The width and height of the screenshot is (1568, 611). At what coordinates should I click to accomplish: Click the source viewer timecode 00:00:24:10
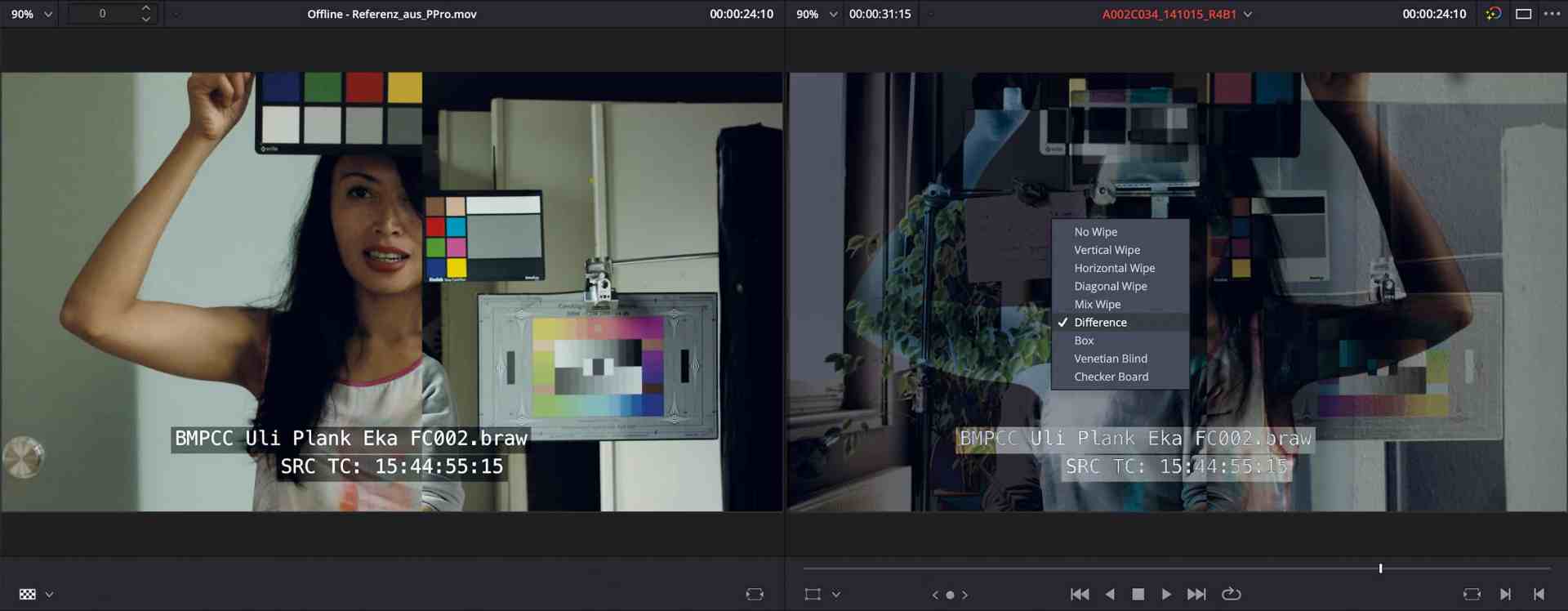pyautogui.click(x=741, y=14)
